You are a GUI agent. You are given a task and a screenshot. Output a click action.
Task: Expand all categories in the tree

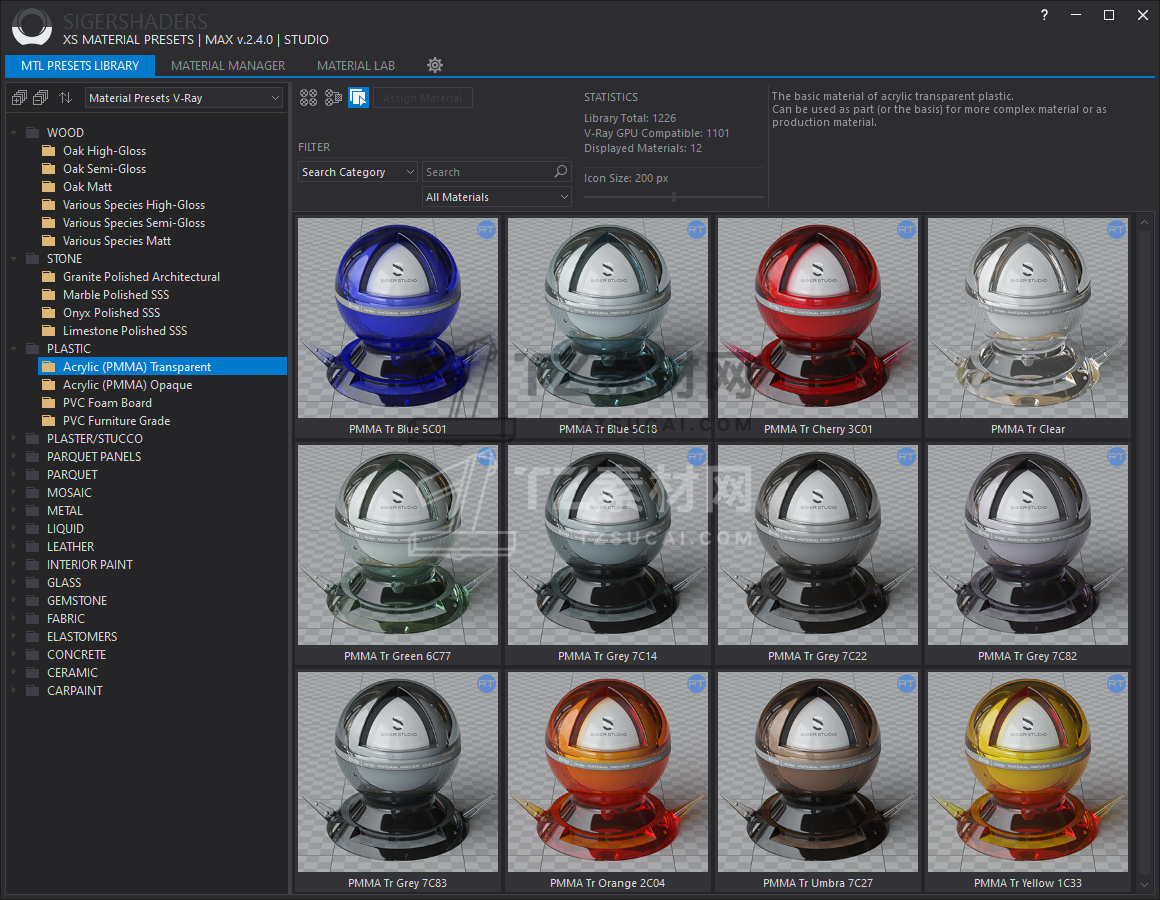coord(19,98)
